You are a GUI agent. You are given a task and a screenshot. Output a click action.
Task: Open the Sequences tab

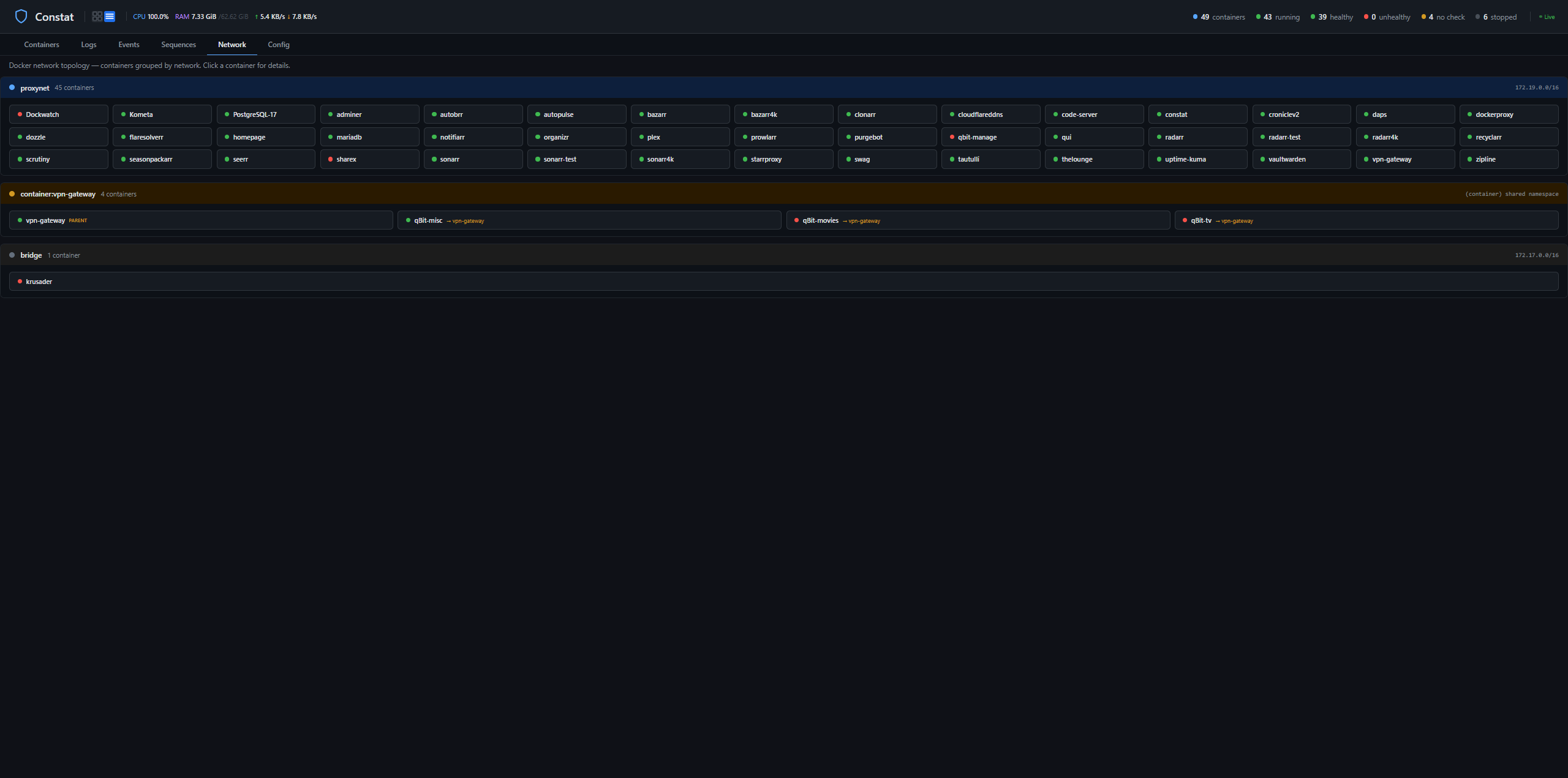click(178, 45)
